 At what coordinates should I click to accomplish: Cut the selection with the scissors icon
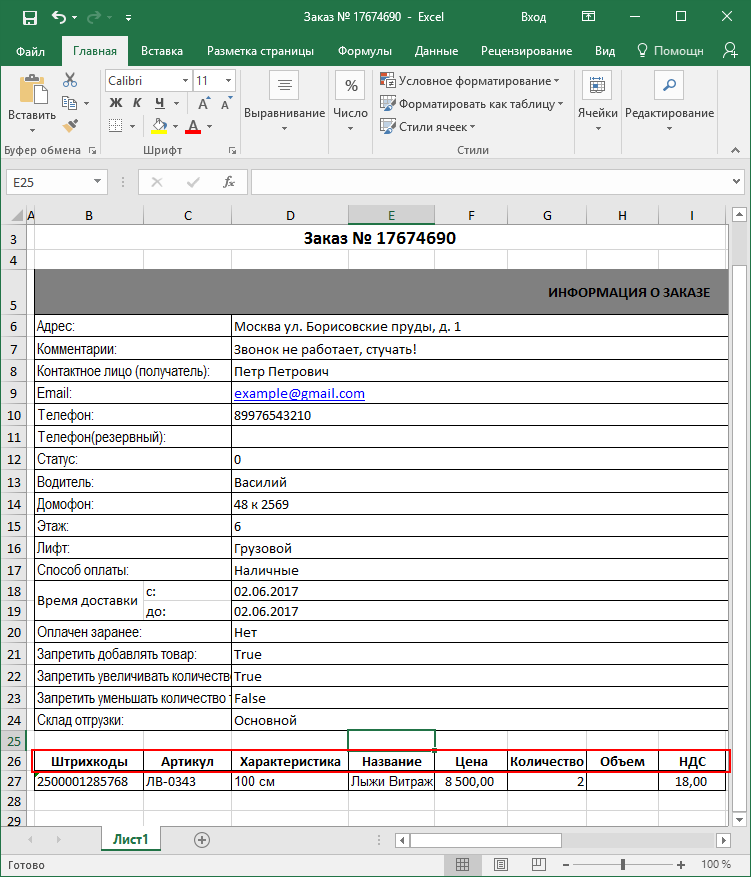click(70, 80)
